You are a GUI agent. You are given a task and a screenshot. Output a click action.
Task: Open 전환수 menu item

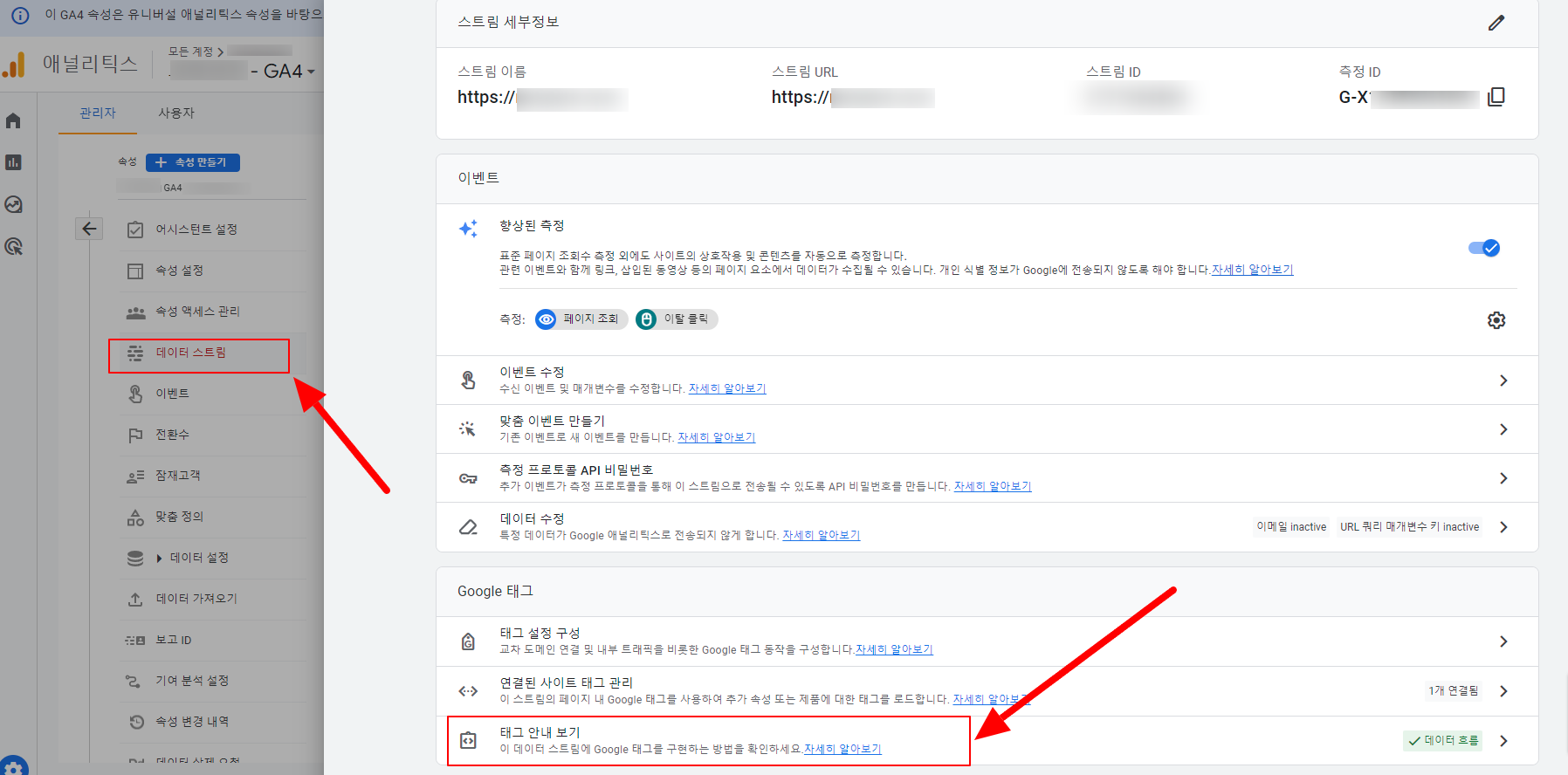tap(172, 435)
